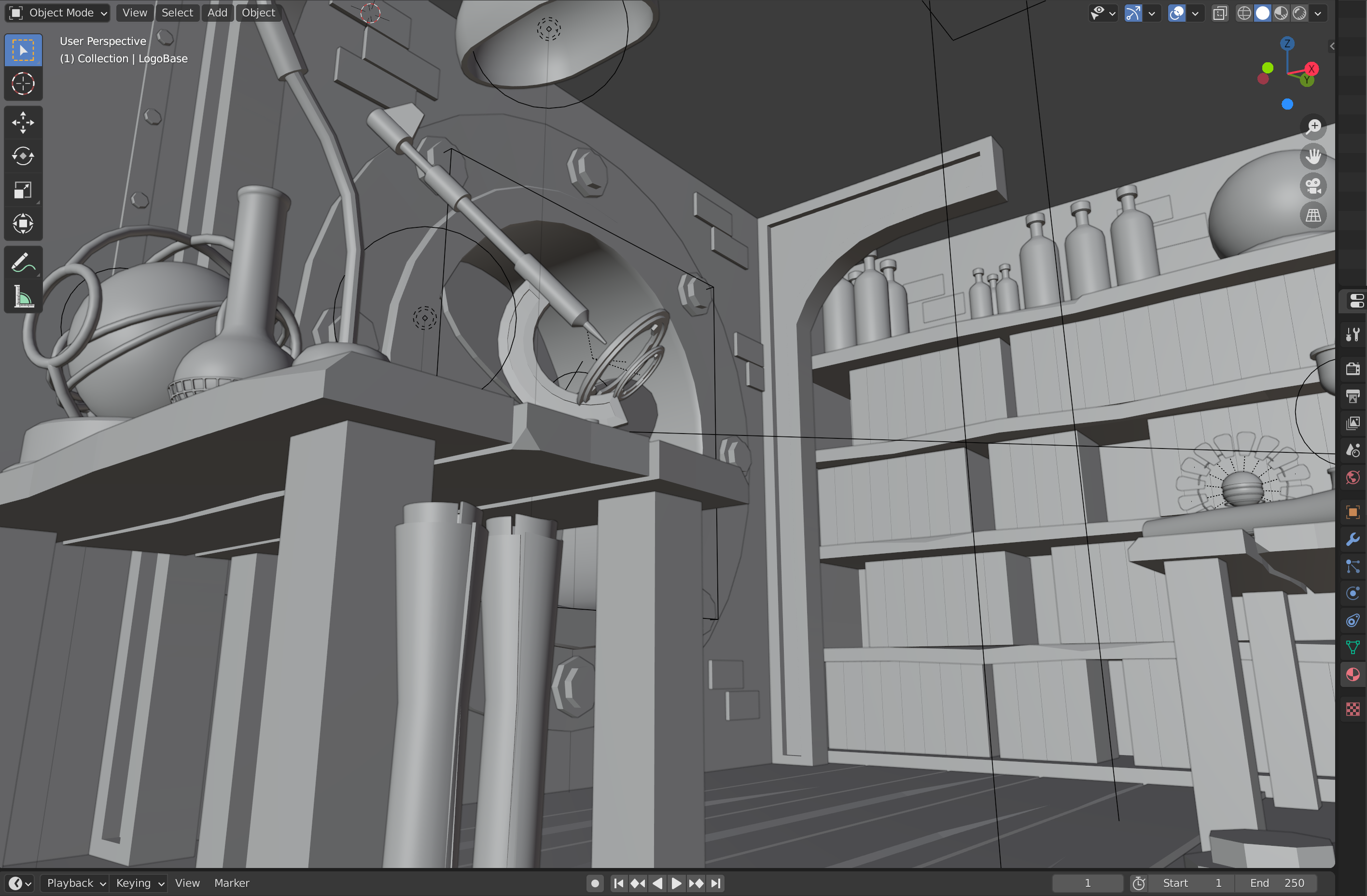Screen dimensions: 1367x896
Task: Toggle preview range clock in timeline
Action: click(x=1138, y=883)
